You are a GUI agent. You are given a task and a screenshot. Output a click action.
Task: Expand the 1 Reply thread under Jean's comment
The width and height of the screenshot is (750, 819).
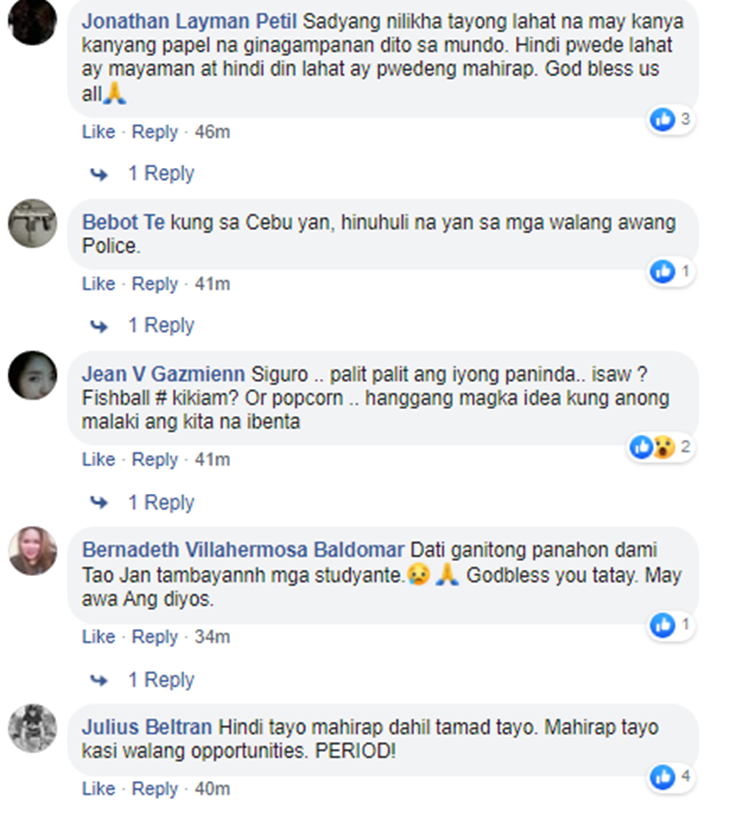[x=161, y=502]
